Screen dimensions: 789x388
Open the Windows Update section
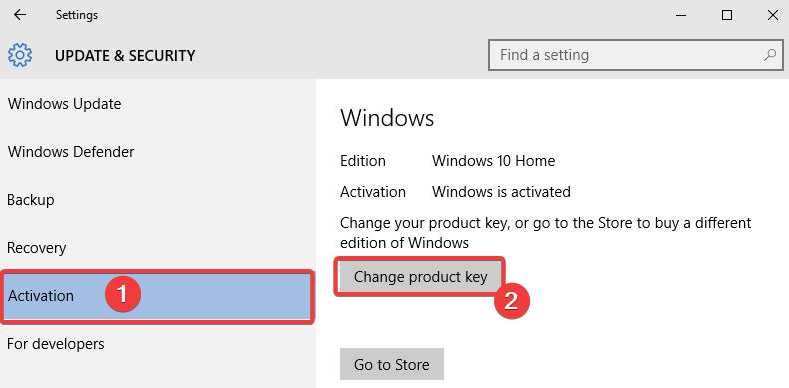tap(64, 104)
